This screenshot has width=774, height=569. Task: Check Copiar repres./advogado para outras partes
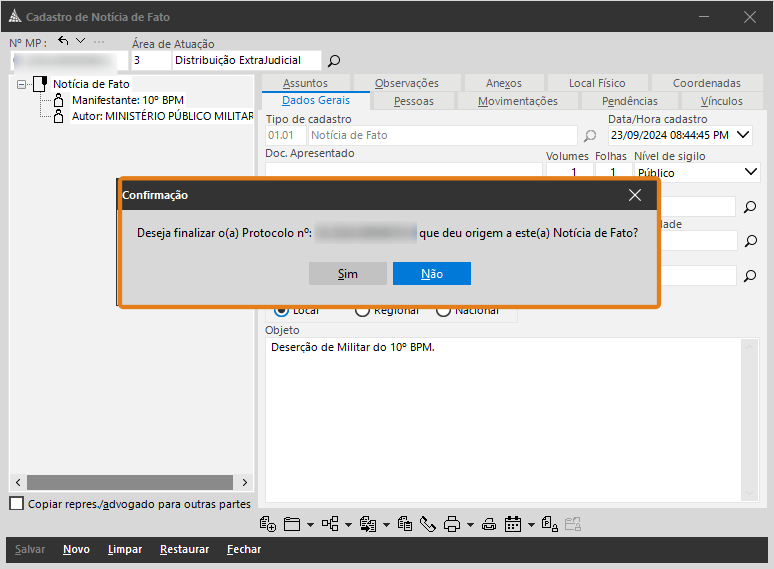coord(17,503)
